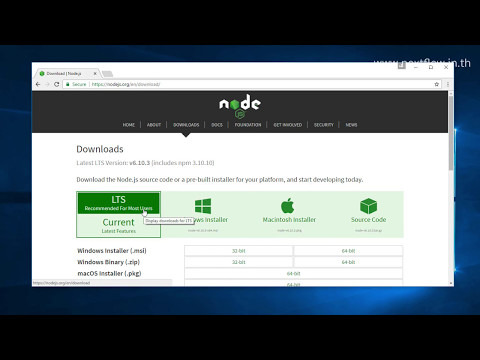Image resolution: width=480 pixels, height=360 pixels.
Task: Click the Node.js logo
Action: coord(240,106)
